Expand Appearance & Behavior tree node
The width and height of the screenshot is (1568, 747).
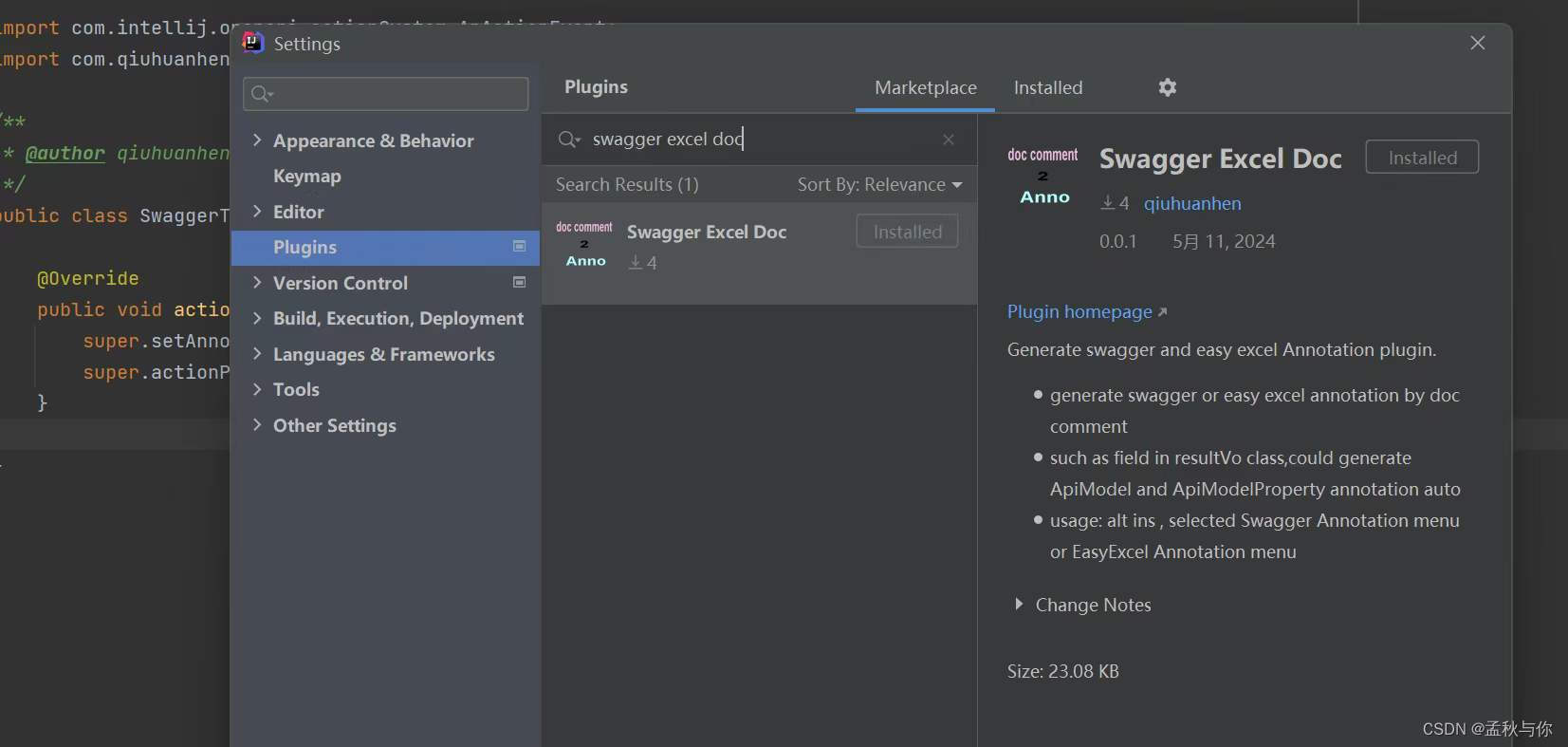pos(257,140)
